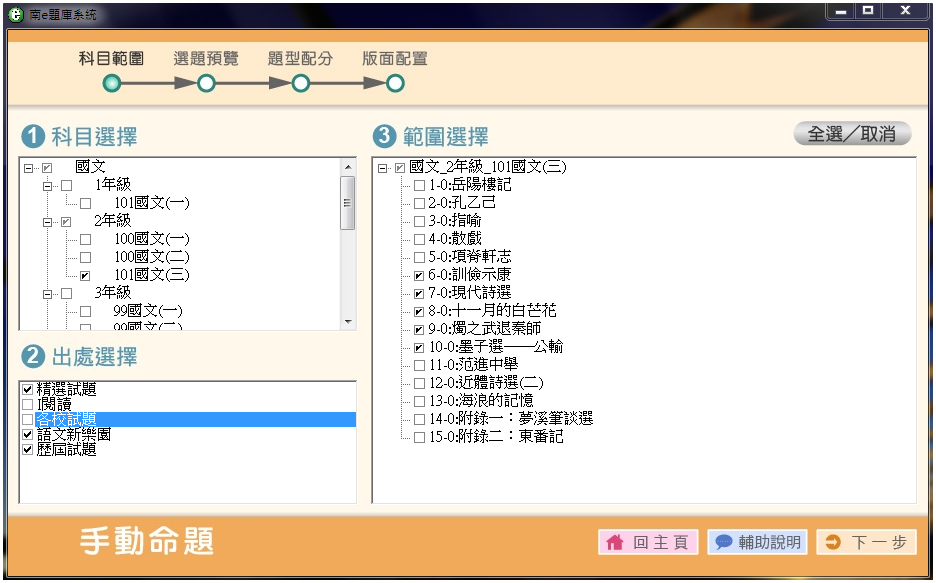Collapse the 國文 subject tree node

tap(29, 167)
